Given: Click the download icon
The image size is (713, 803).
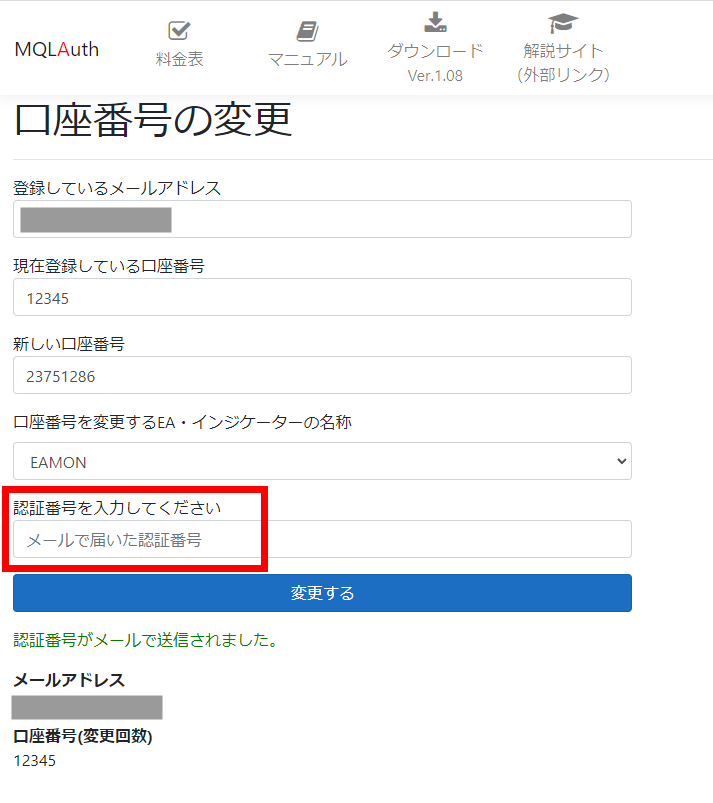Looking at the screenshot, I should point(435,22).
